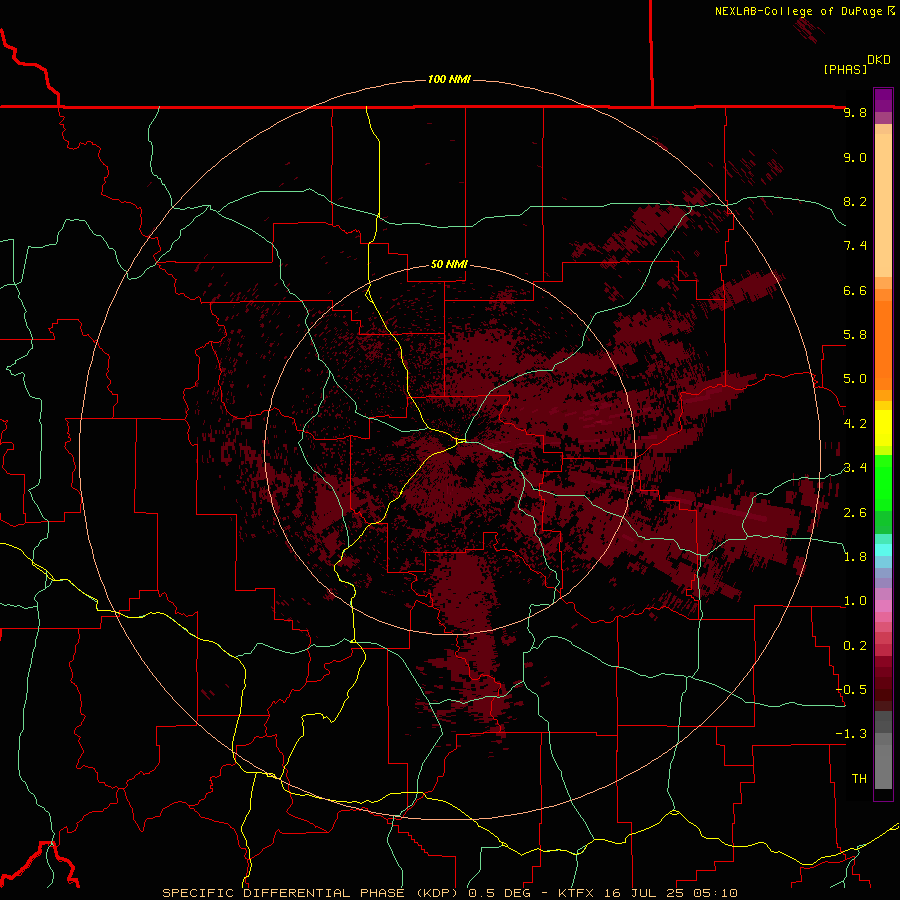Click the DKD legend label
This screenshot has height=900, width=900.
879,60
